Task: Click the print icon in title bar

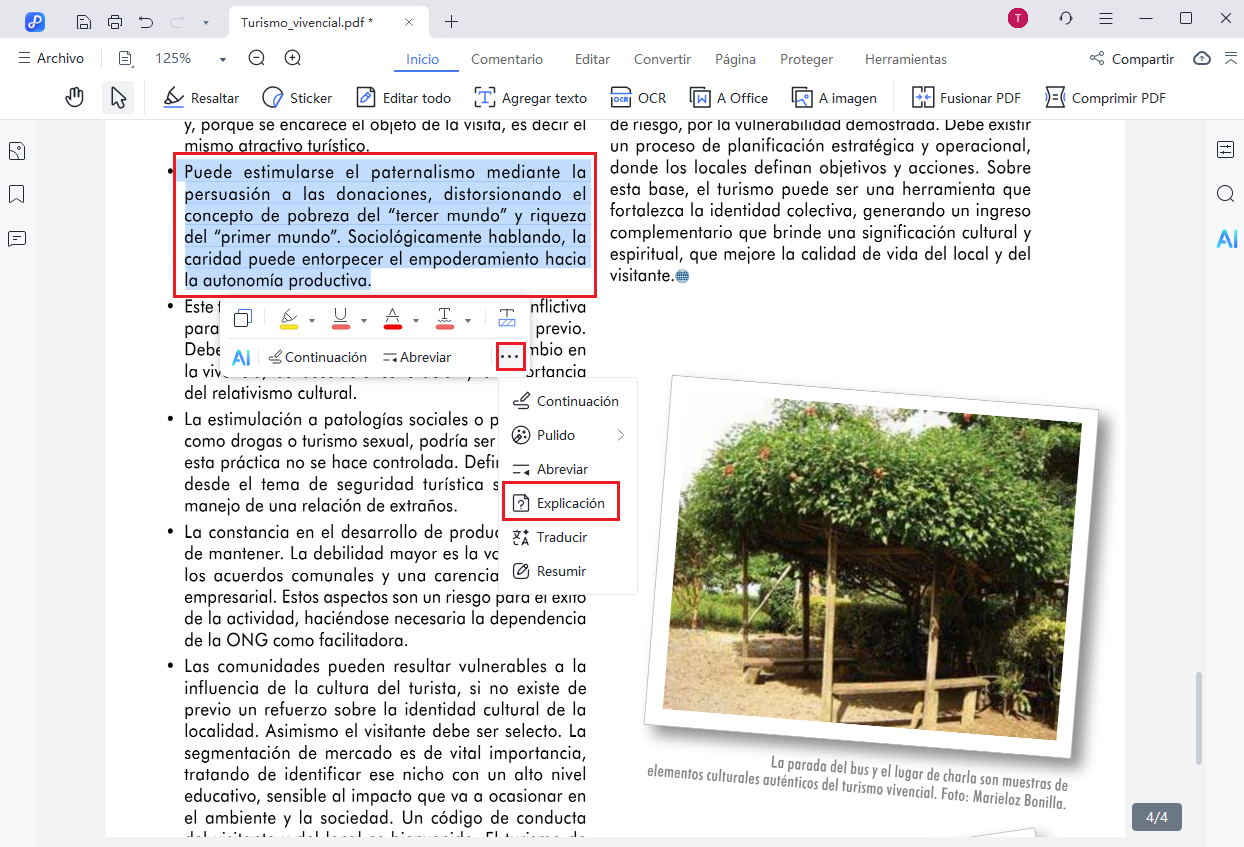Action: coord(115,21)
